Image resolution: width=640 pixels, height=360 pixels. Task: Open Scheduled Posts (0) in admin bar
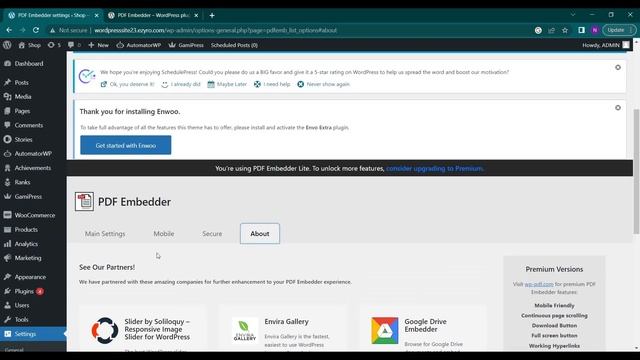point(234,45)
